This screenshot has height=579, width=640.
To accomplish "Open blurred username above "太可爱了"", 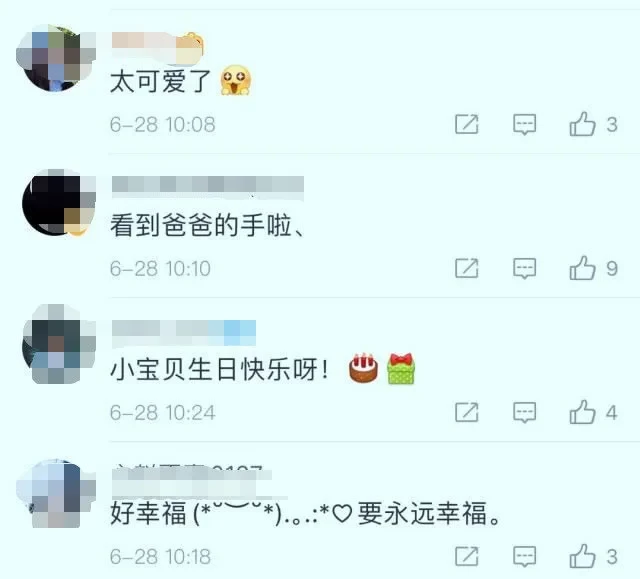I will coord(158,47).
